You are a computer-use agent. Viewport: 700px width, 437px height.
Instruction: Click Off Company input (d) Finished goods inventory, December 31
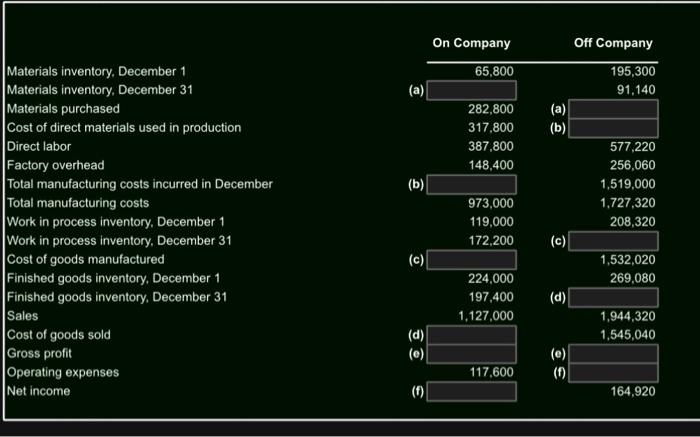coord(613,297)
